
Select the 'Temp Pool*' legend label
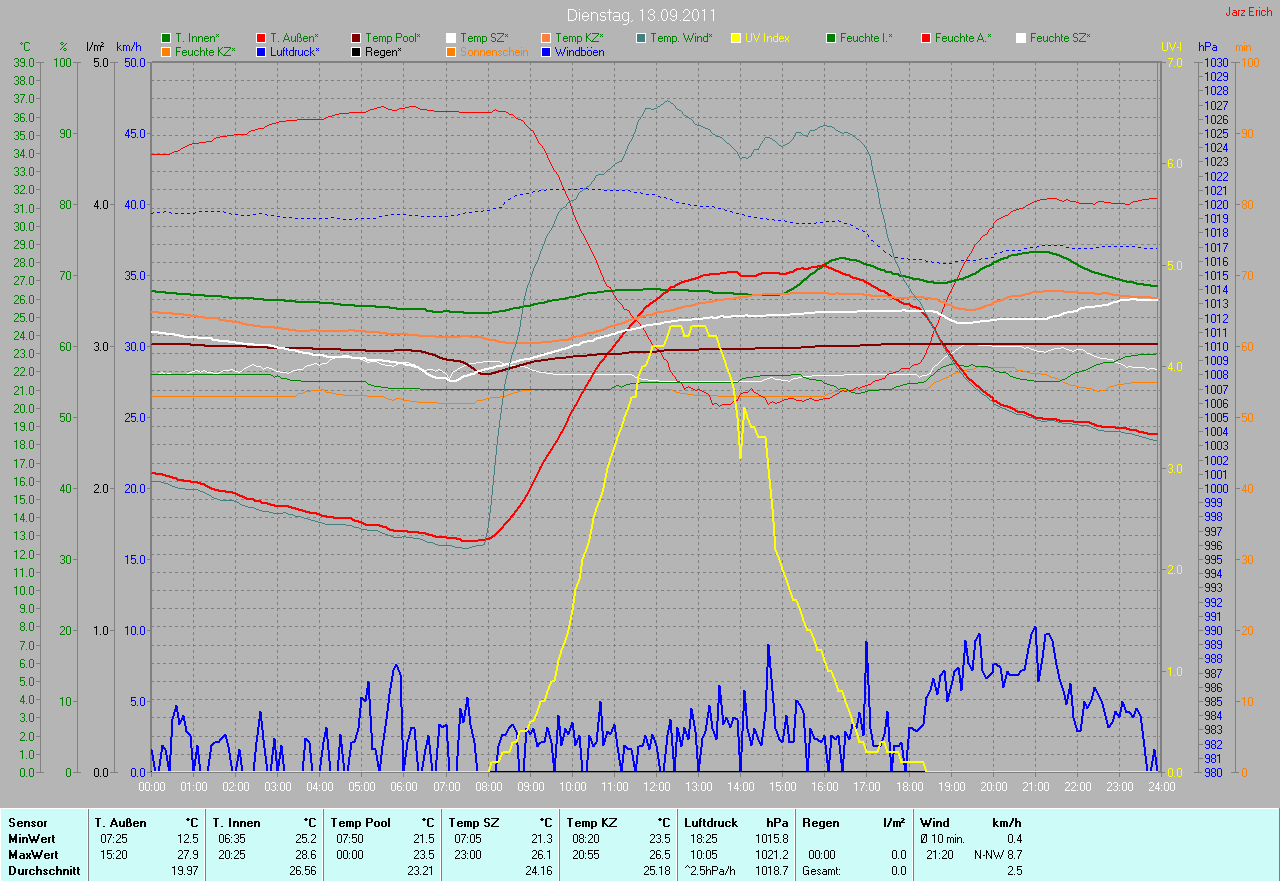[x=393, y=38]
